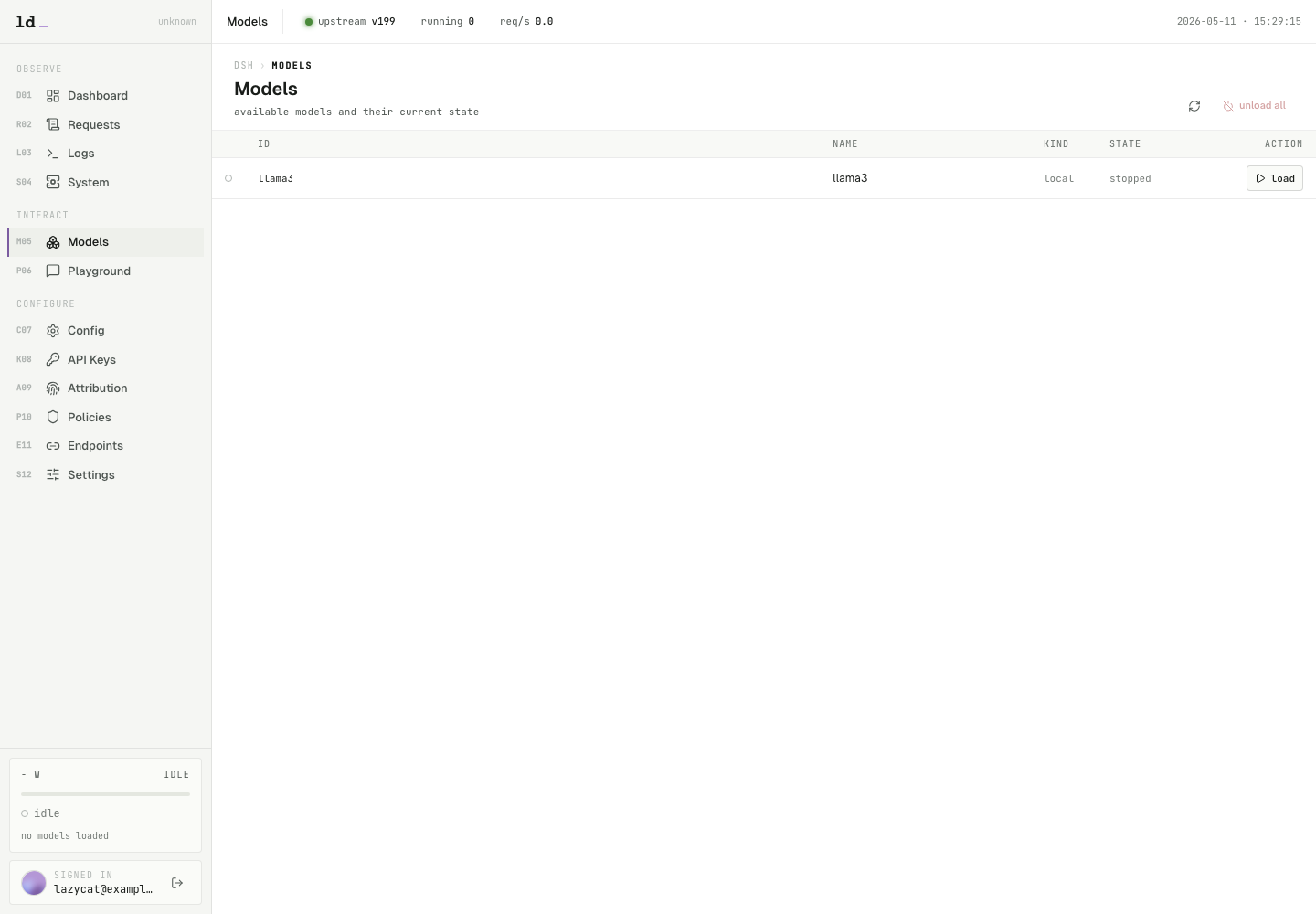Viewport: 1316px width, 914px height.
Task: Click the KIND column header
Action: [x=1056, y=144]
